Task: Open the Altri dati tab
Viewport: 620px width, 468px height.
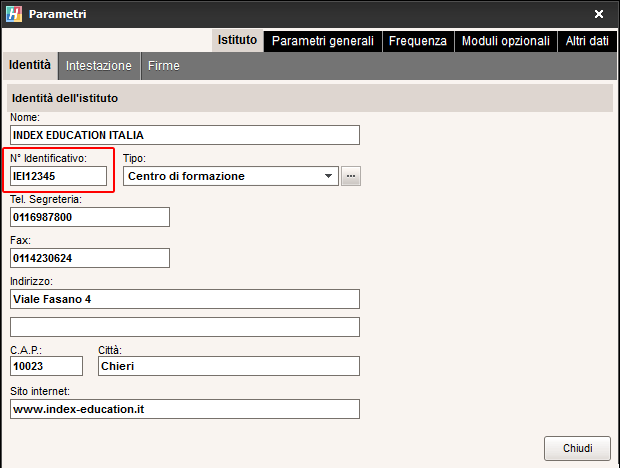Action: click(x=587, y=41)
